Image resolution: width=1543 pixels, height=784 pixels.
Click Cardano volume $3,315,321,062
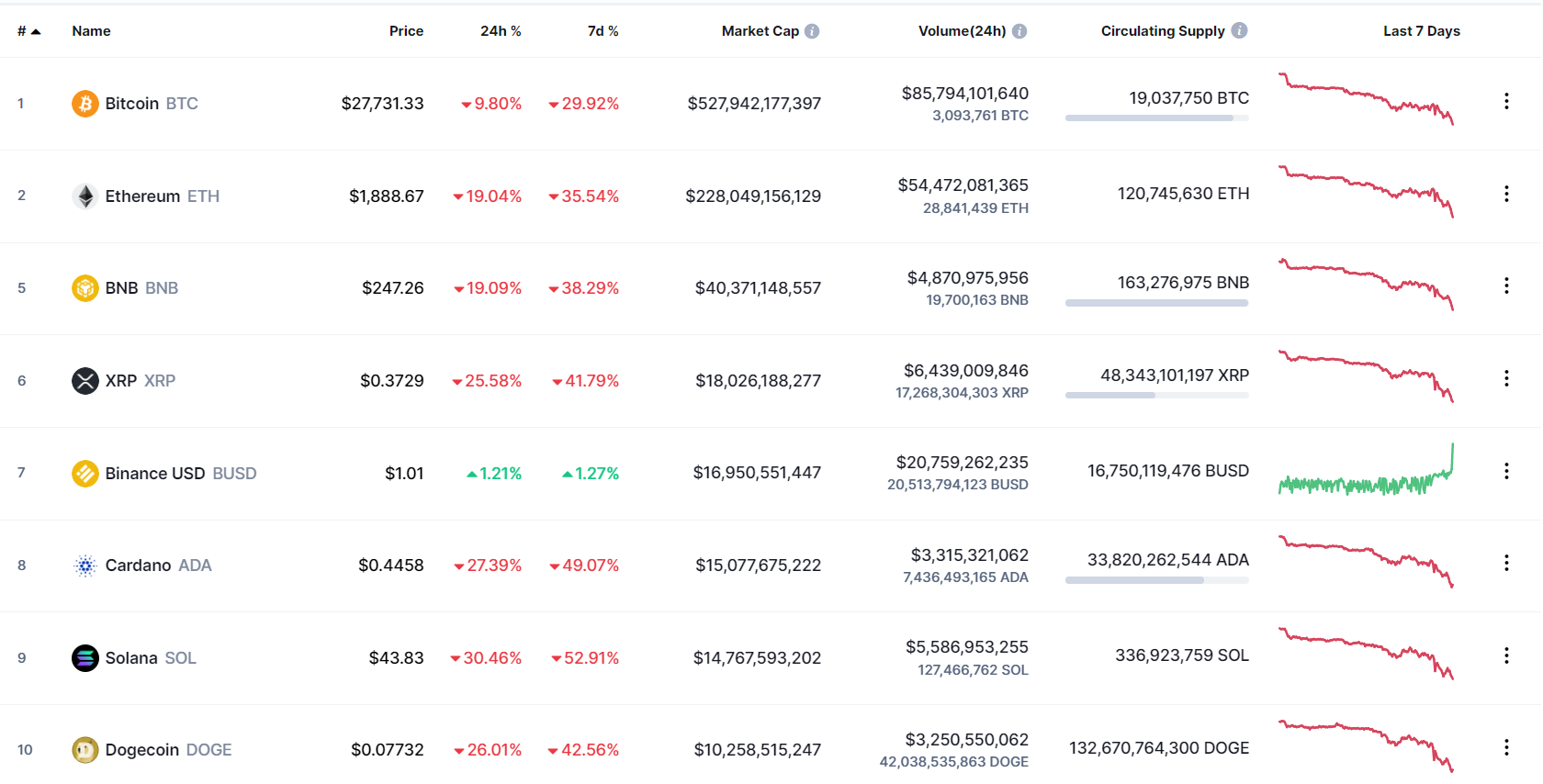(969, 555)
